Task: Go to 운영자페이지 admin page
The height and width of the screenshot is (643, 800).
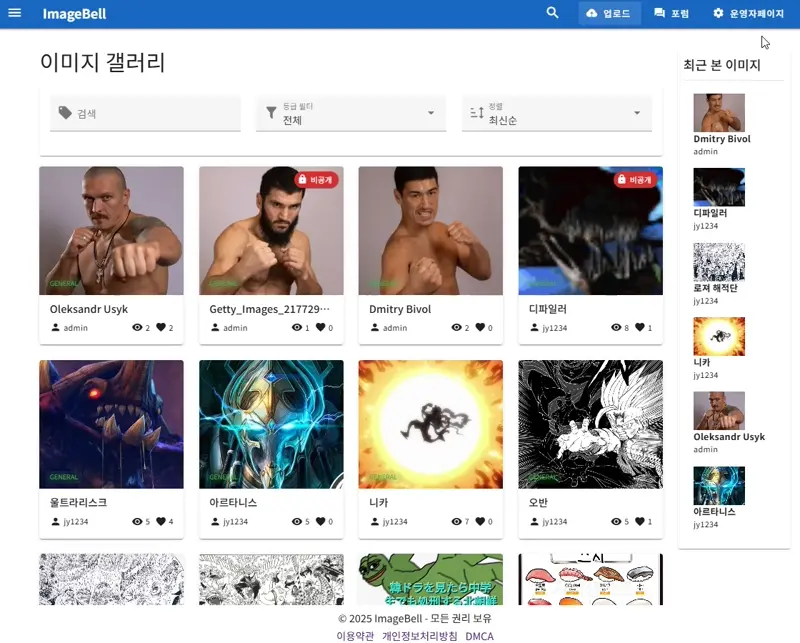Action: pos(748,14)
